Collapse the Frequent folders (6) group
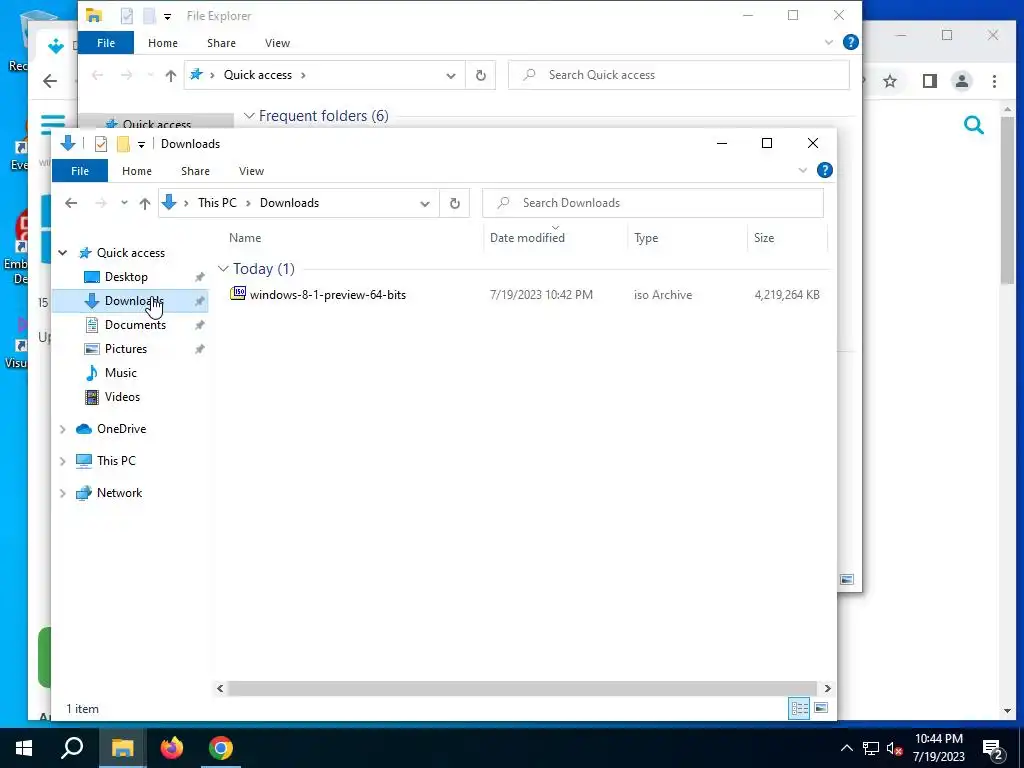Viewport: 1024px width, 768px height. (249, 116)
